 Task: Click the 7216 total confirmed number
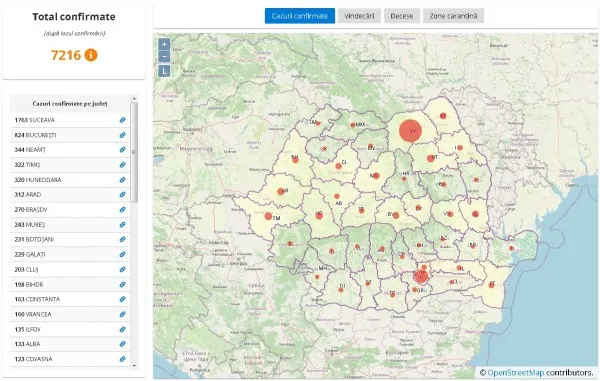[66, 55]
